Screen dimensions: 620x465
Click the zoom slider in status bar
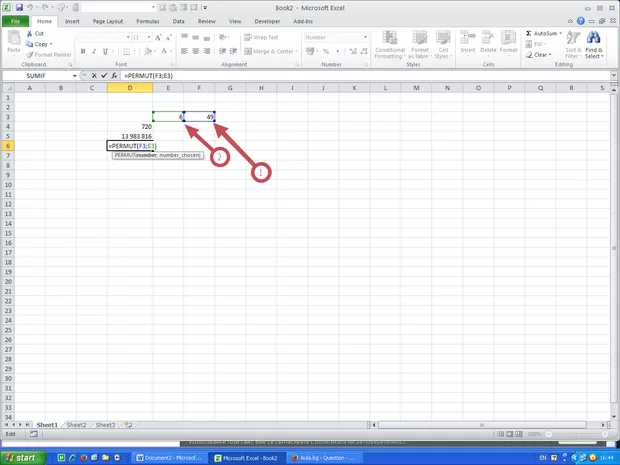click(x=575, y=434)
